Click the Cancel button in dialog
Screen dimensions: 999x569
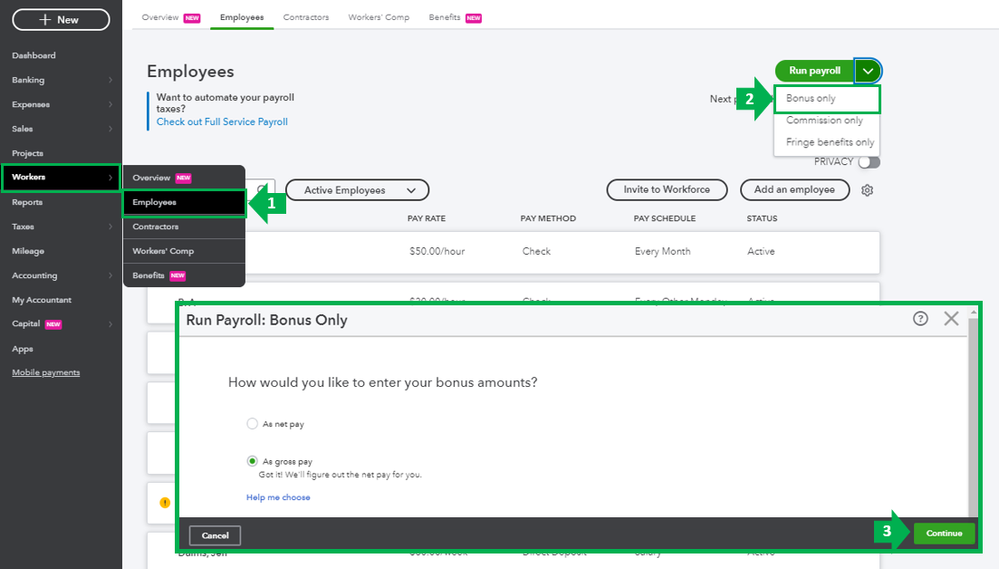(215, 535)
